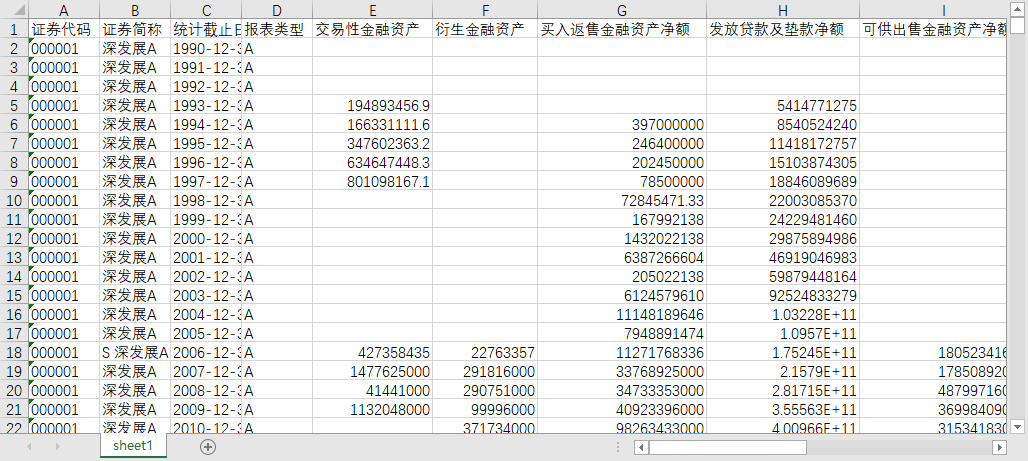Select date cell 2006-12-3
1028x461 pixels.
coord(206,352)
